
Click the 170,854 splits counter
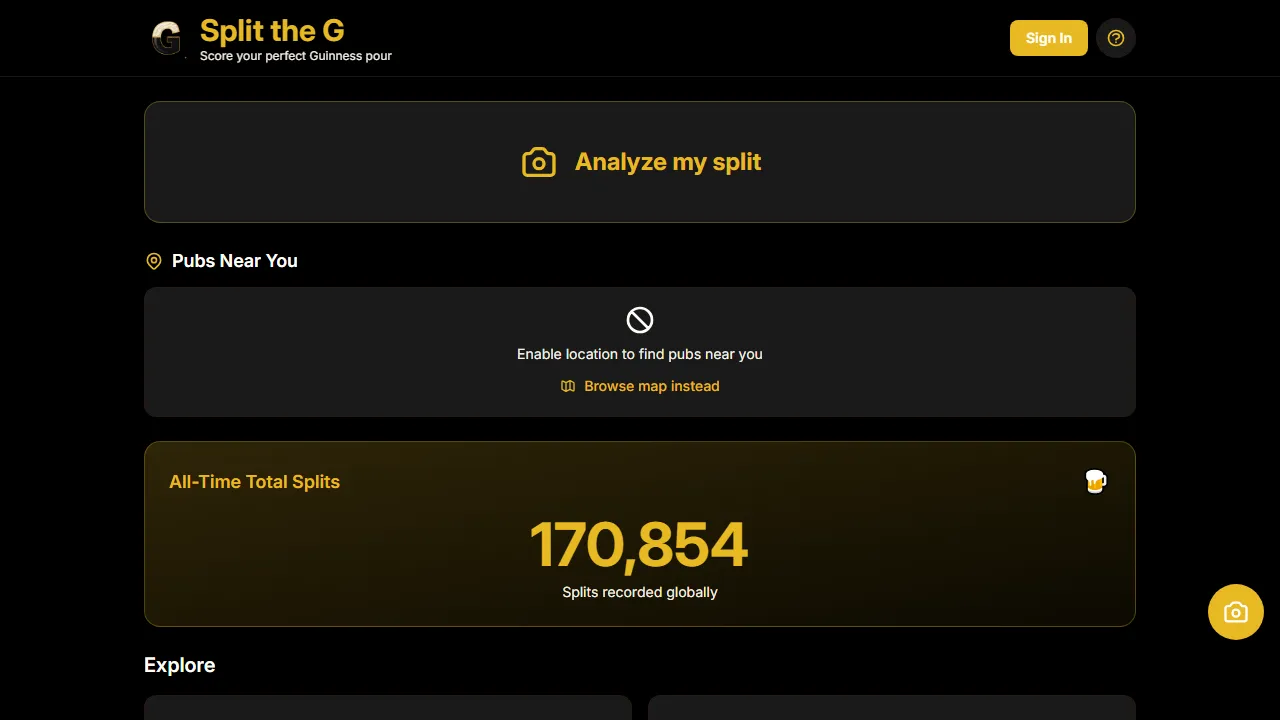pyautogui.click(x=640, y=544)
